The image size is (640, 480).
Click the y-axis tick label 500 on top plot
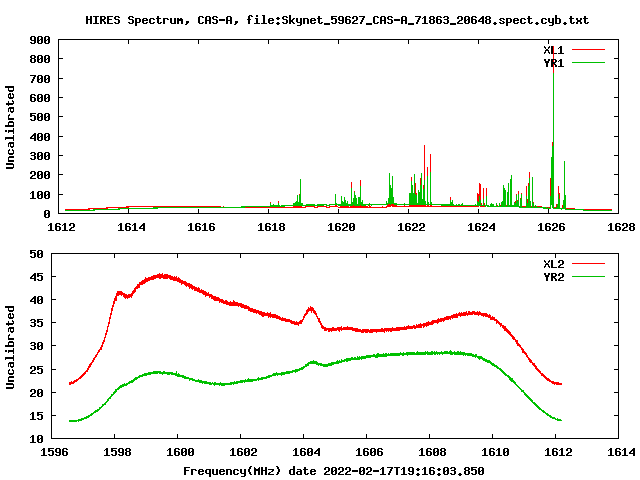coord(40,117)
